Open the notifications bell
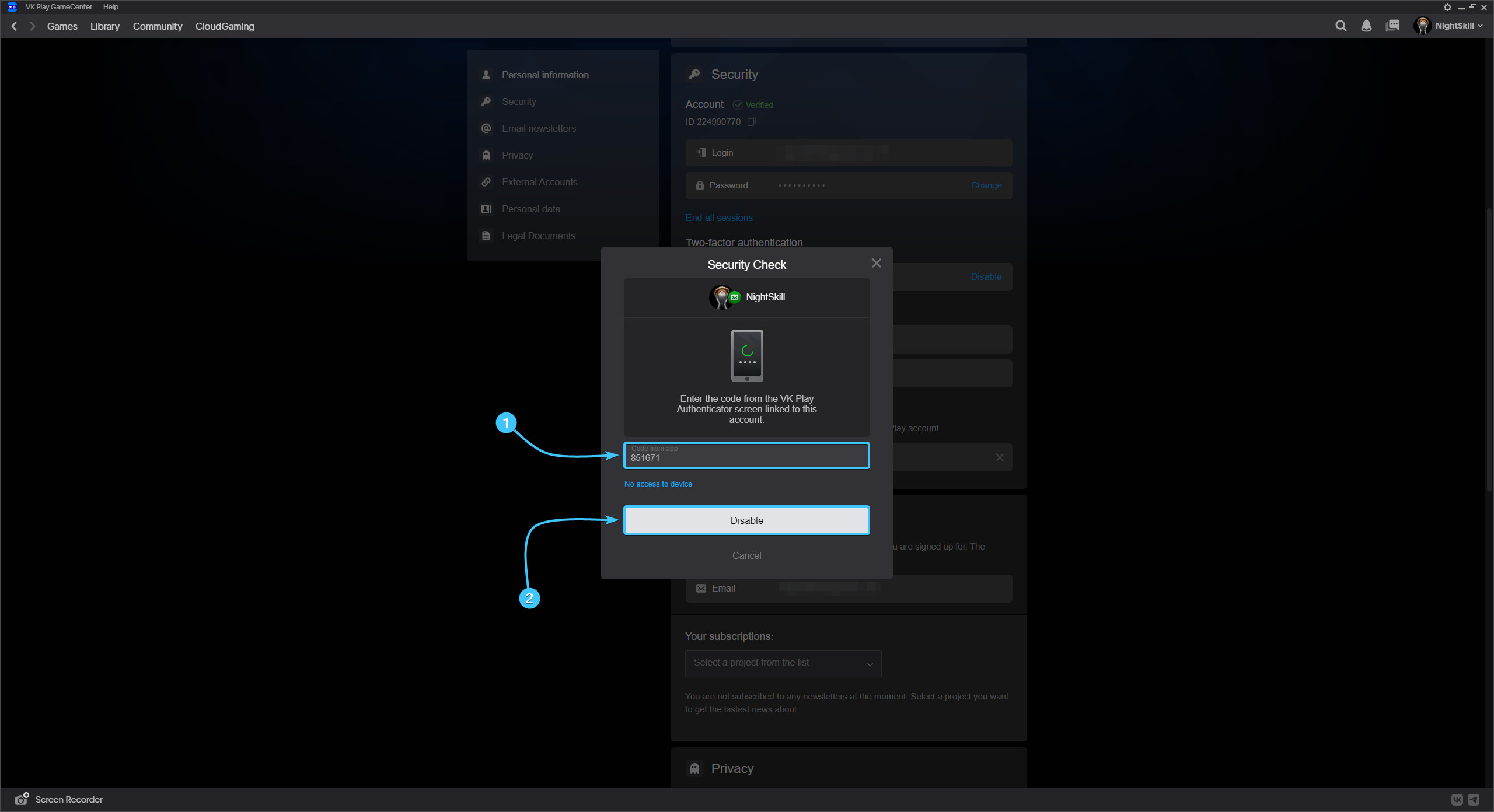Image resolution: width=1494 pixels, height=812 pixels. (1366, 26)
